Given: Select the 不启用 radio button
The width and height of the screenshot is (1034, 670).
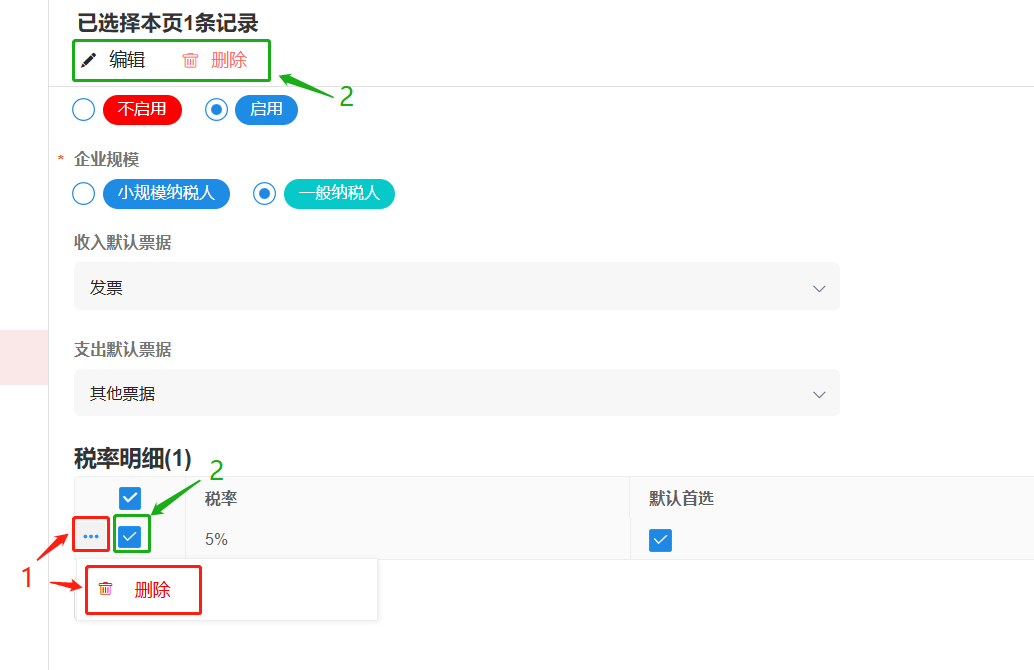Looking at the screenshot, I should coord(84,109).
